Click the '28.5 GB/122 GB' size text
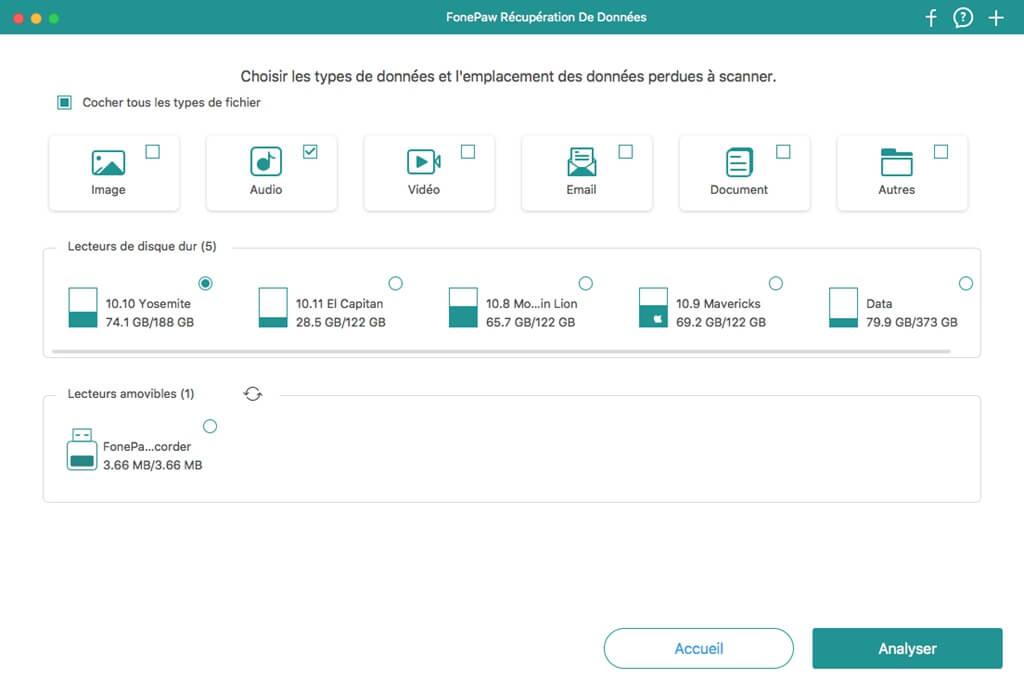This screenshot has height=692, width=1024. tap(340, 322)
